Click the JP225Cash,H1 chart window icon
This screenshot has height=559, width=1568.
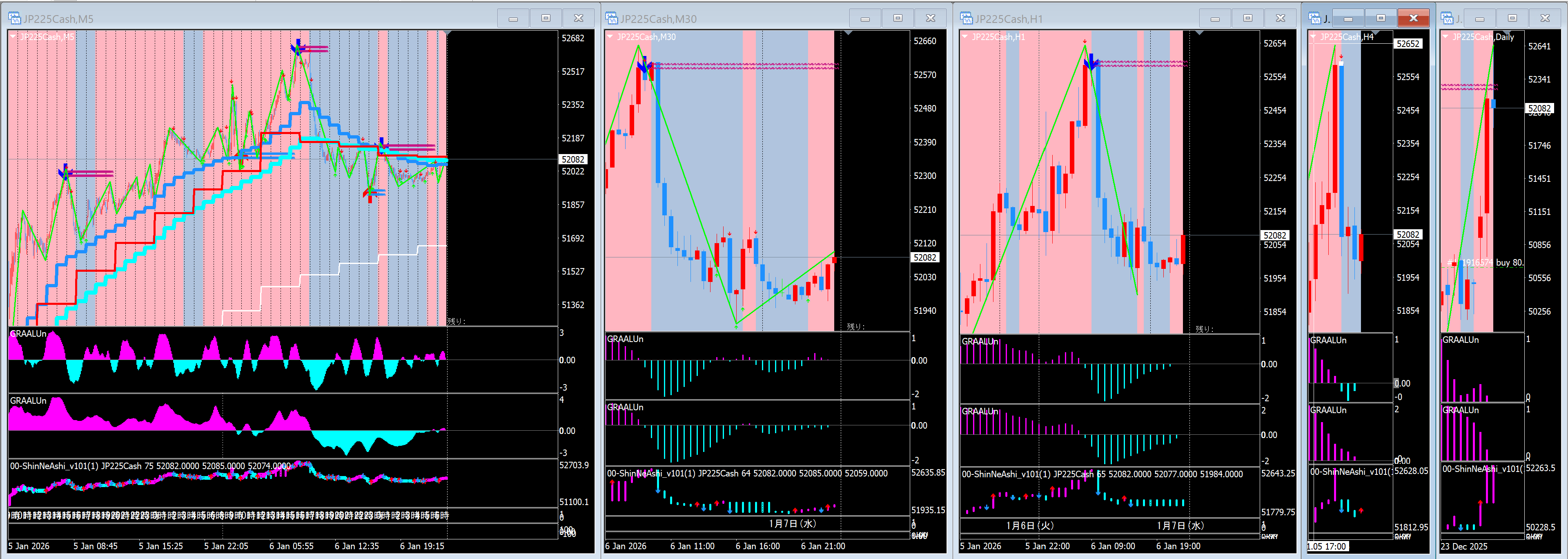tap(966, 18)
